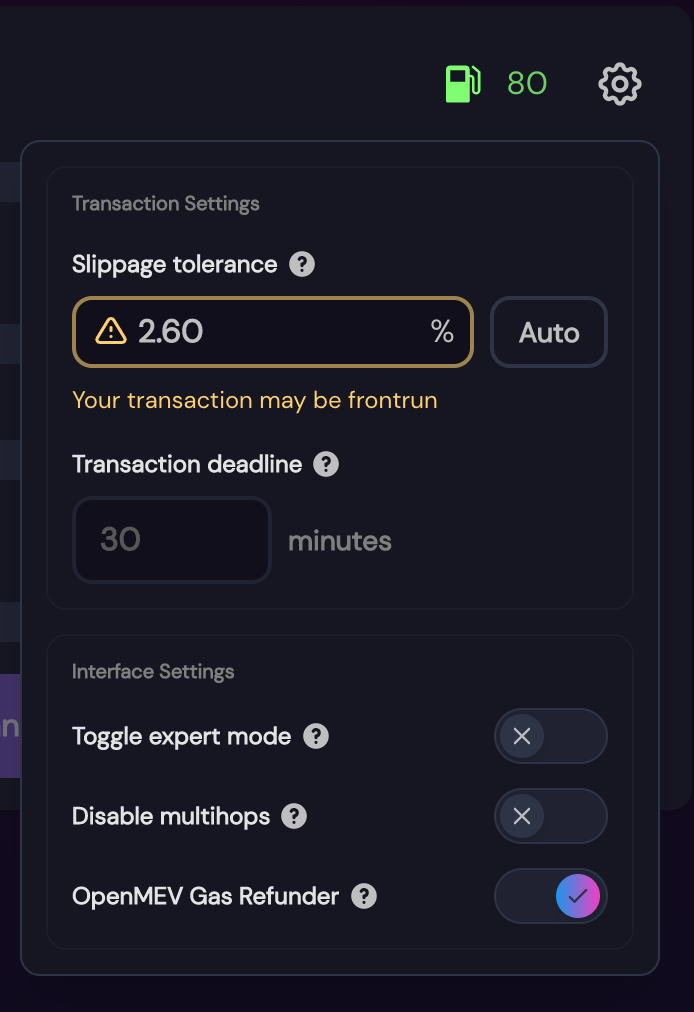This screenshot has height=1012, width=694.
Task: Open settings via the gear icon
Action: click(620, 84)
